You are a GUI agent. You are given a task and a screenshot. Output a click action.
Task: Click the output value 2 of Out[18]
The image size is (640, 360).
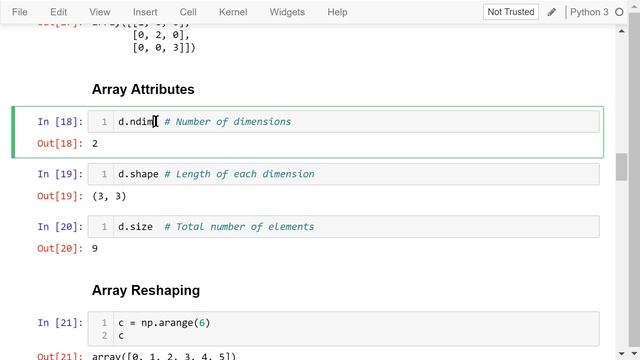click(95, 144)
